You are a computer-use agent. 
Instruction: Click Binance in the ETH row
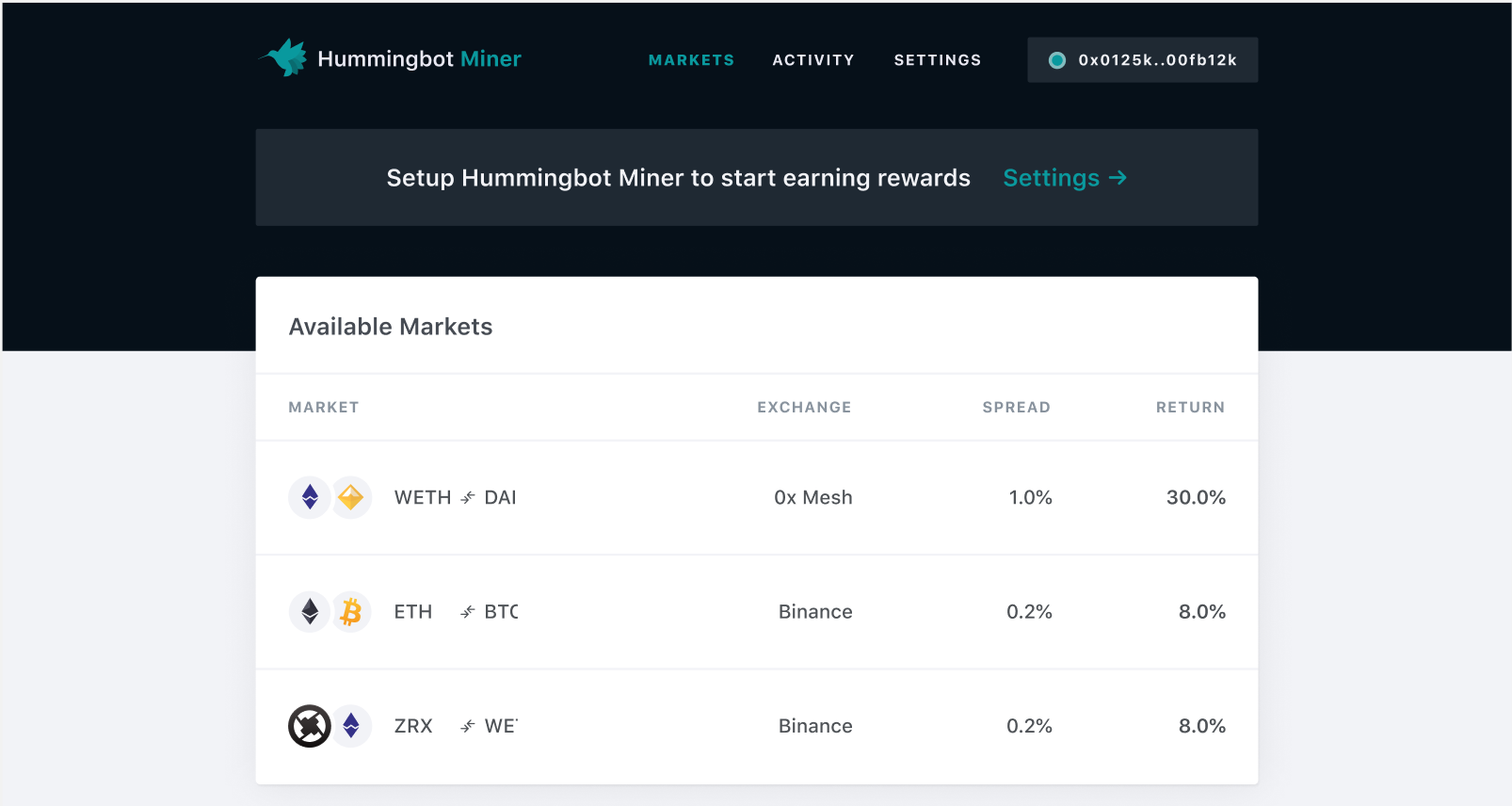[x=815, y=612]
